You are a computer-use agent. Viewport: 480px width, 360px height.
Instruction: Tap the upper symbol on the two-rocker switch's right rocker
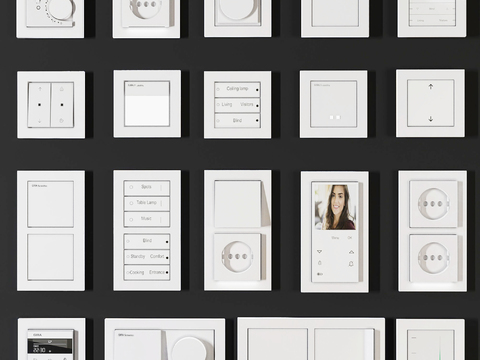pos(62,89)
